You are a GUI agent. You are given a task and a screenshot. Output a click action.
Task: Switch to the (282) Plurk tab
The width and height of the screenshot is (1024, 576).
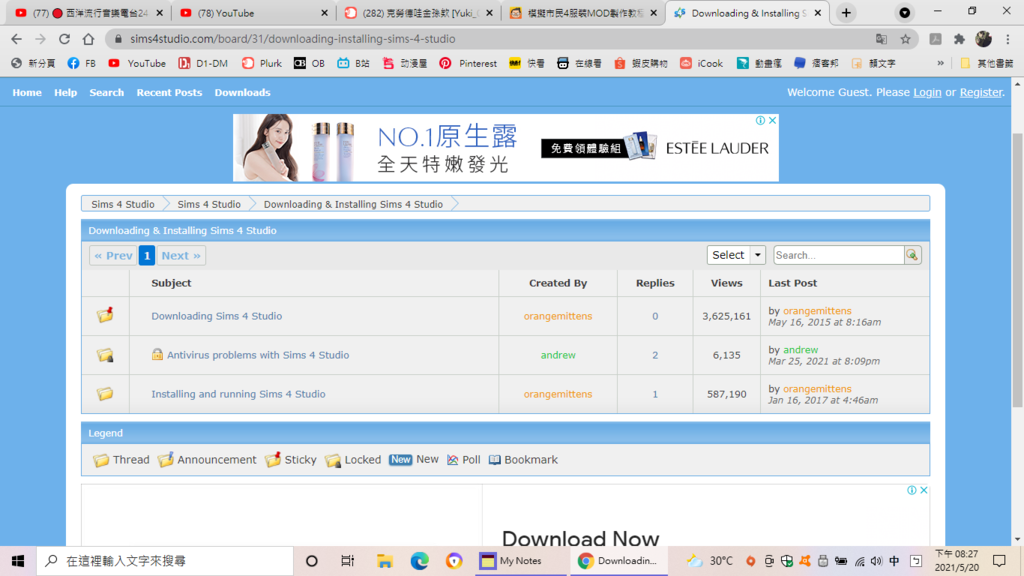point(418,13)
